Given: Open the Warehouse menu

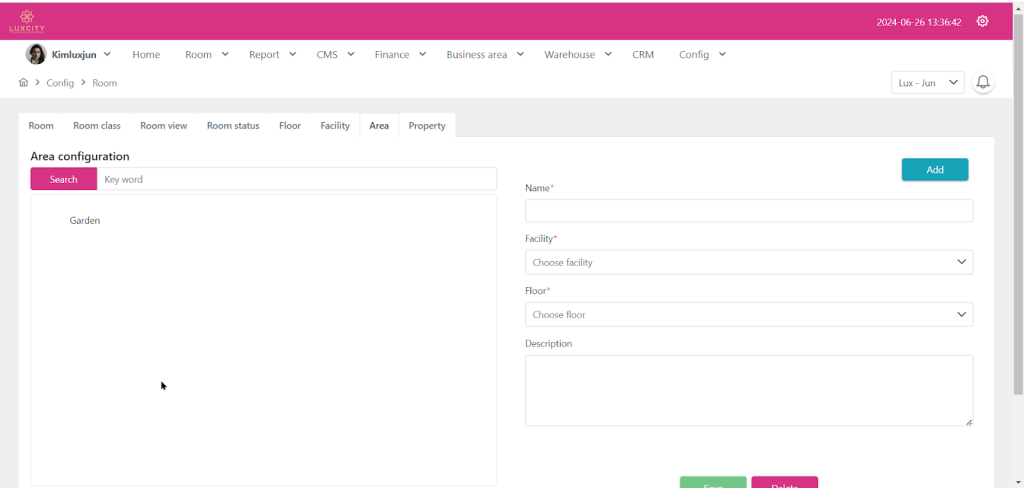Looking at the screenshot, I should click(577, 55).
